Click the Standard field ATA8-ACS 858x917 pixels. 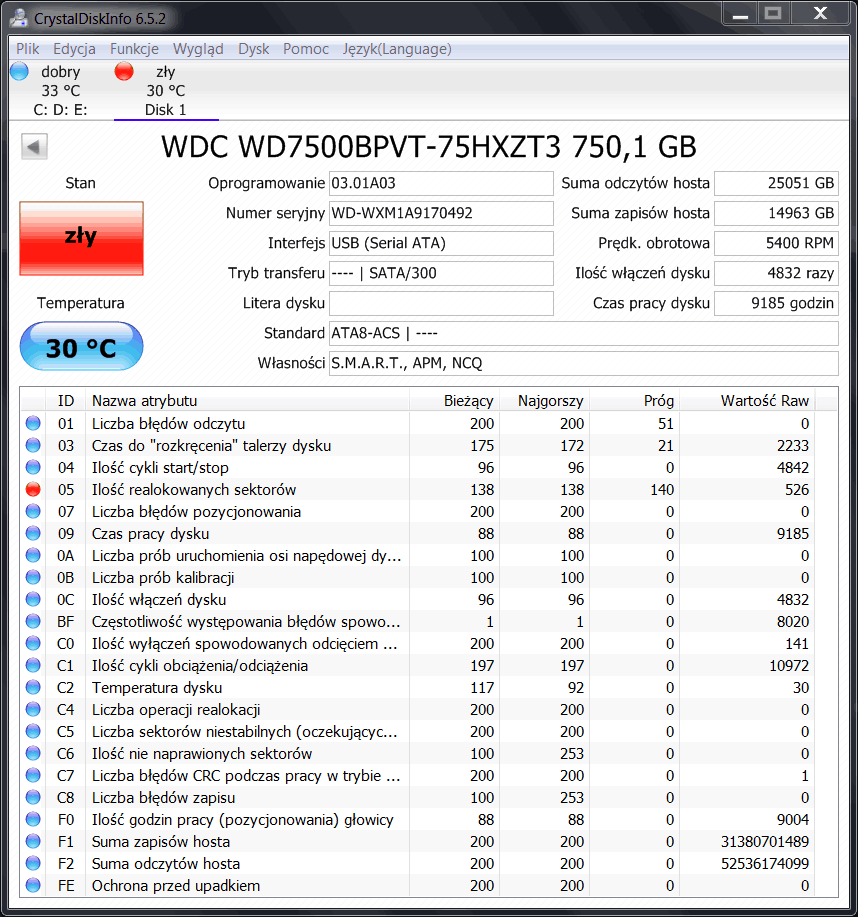pyautogui.click(x=584, y=333)
